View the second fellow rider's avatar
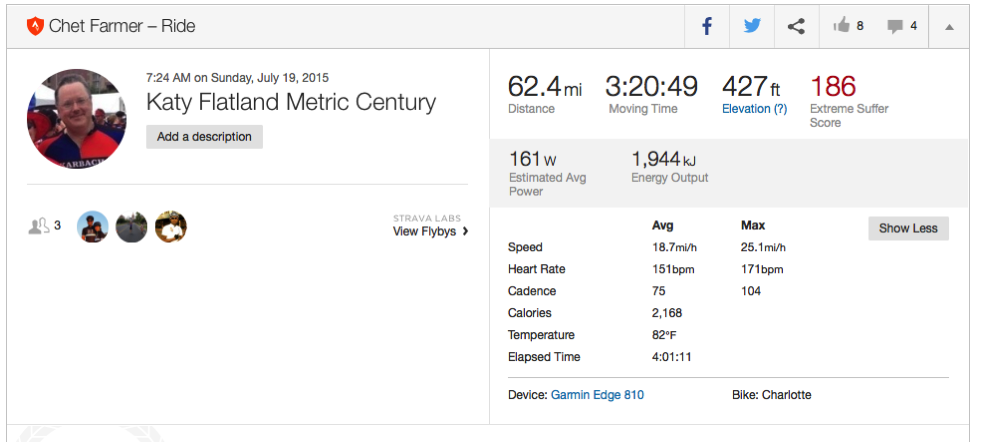 (132, 227)
